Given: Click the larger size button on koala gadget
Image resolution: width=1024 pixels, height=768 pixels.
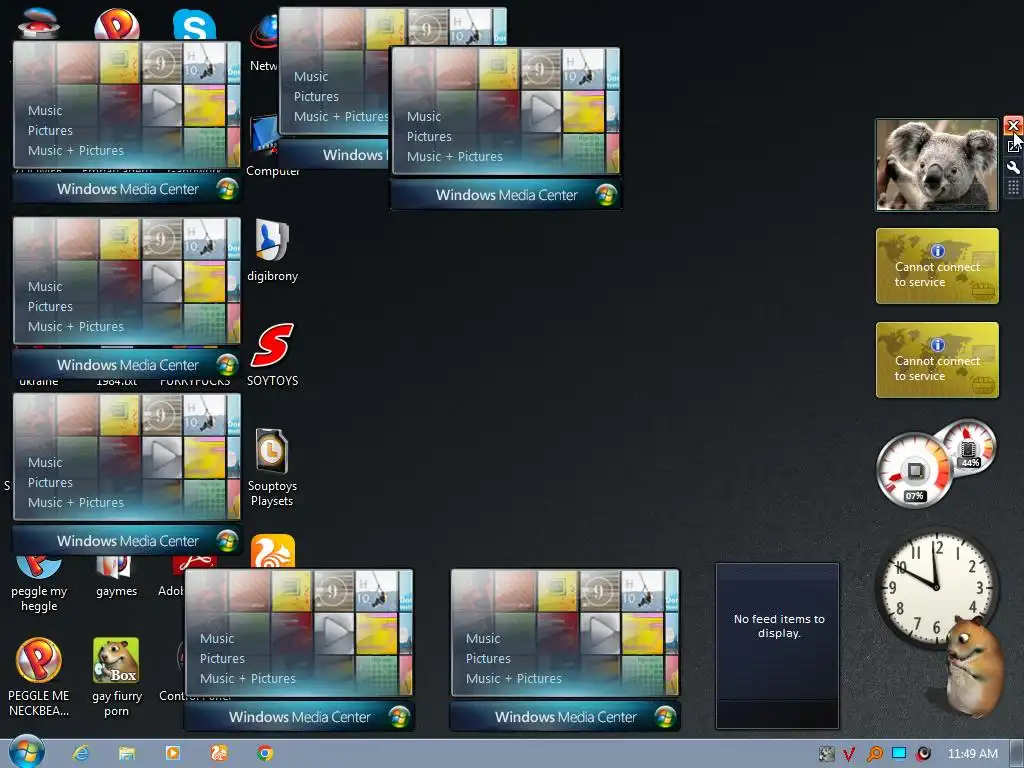Looking at the screenshot, I should point(1013,146).
